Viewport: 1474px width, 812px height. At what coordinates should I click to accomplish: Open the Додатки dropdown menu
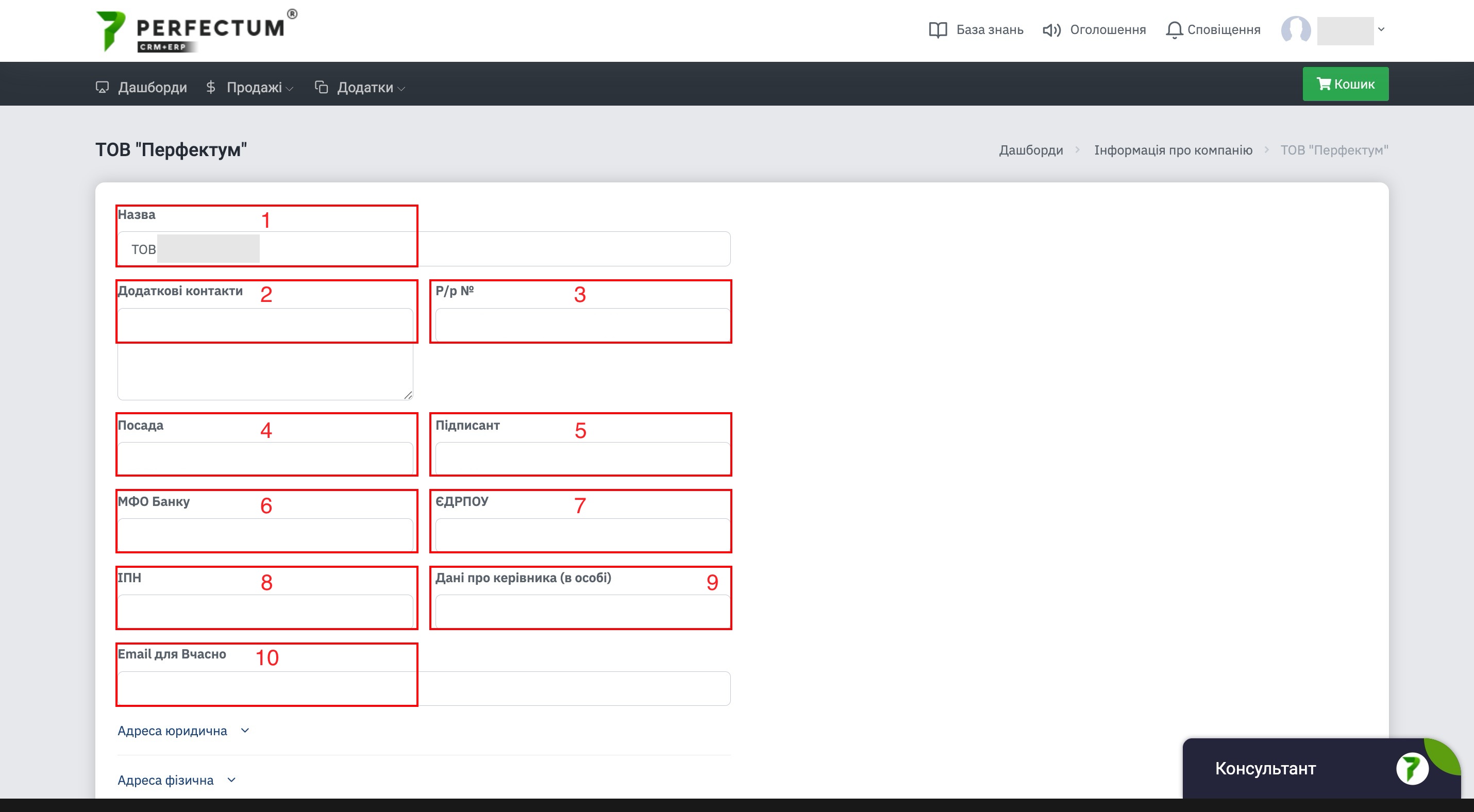(360, 87)
